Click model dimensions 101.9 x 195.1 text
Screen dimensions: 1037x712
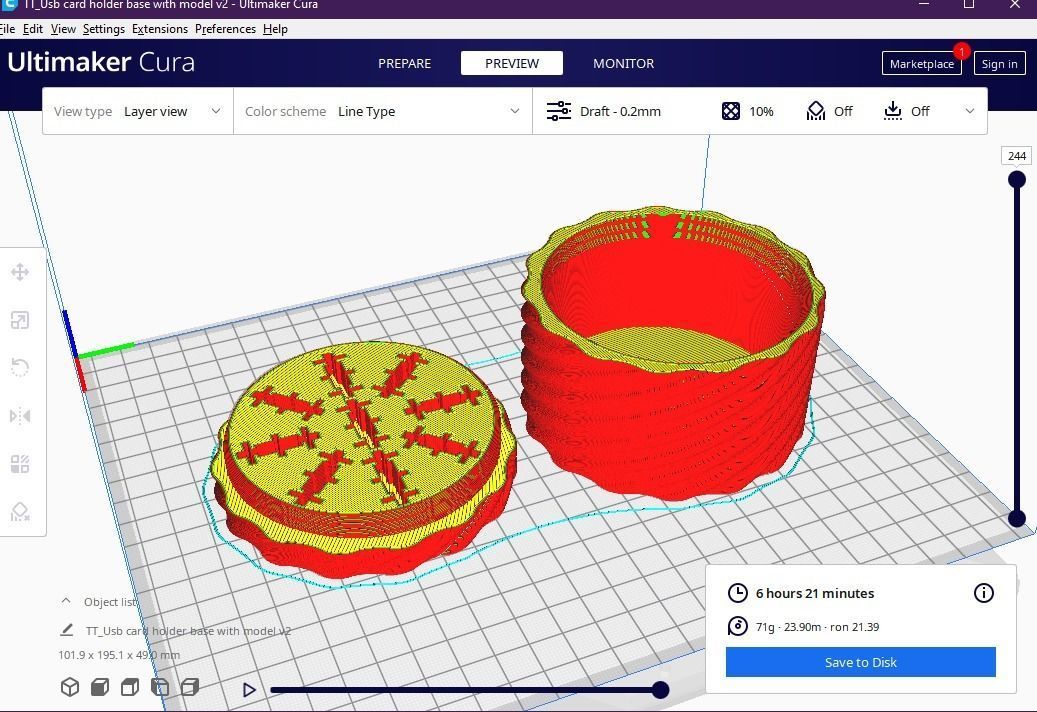click(119, 655)
